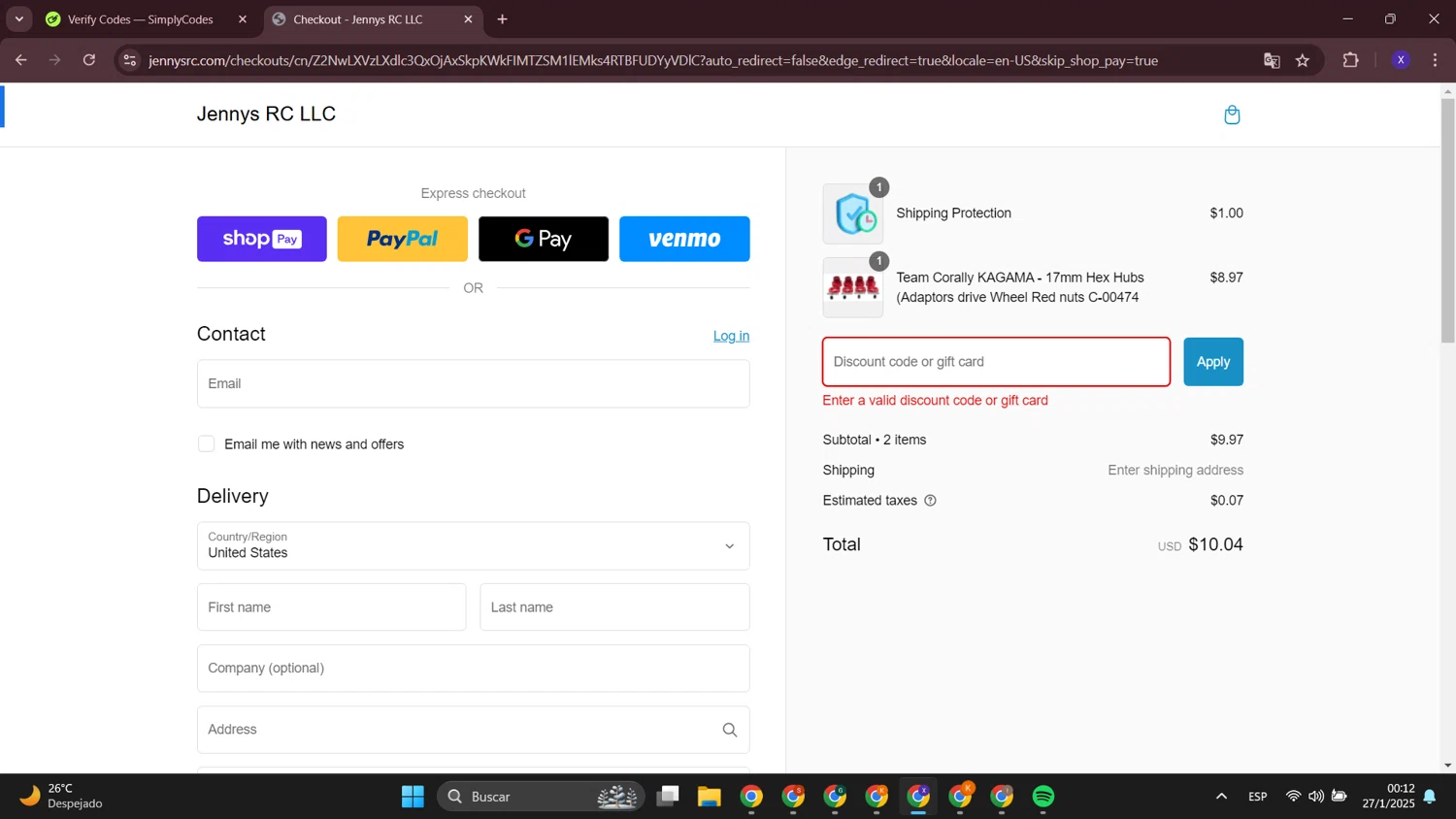Focus the First name field
This screenshot has height=819, width=1456.
pos(331,607)
